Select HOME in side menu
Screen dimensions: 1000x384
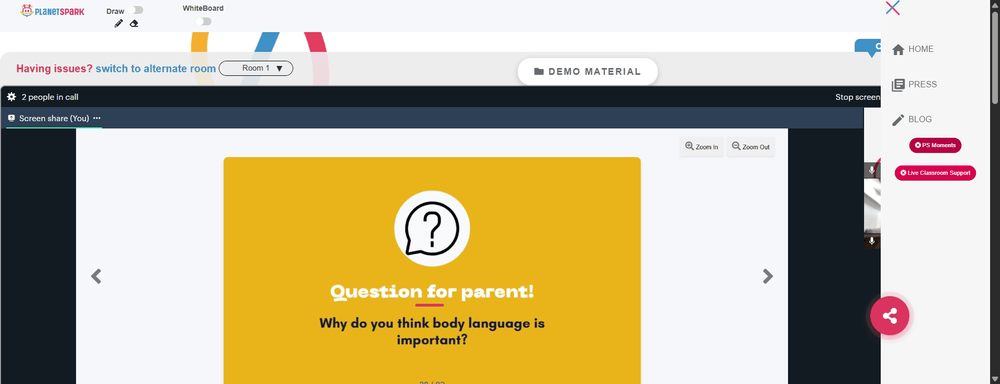pos(913,49)
